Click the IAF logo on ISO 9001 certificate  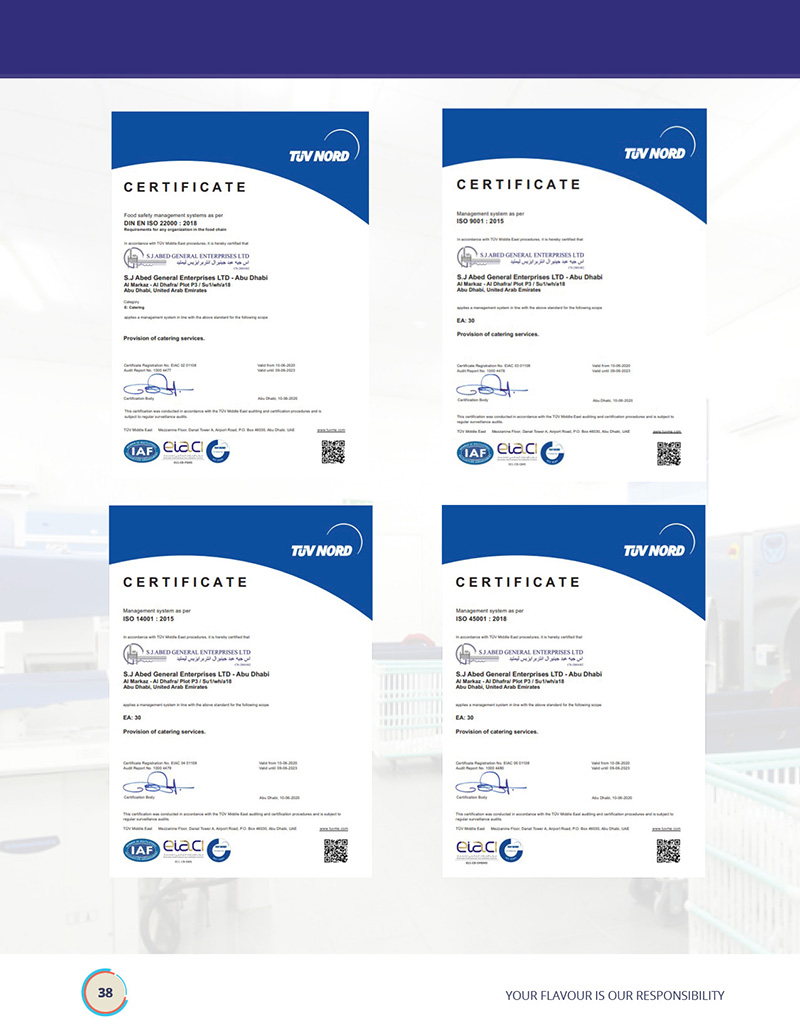click(x=474, y=453)
